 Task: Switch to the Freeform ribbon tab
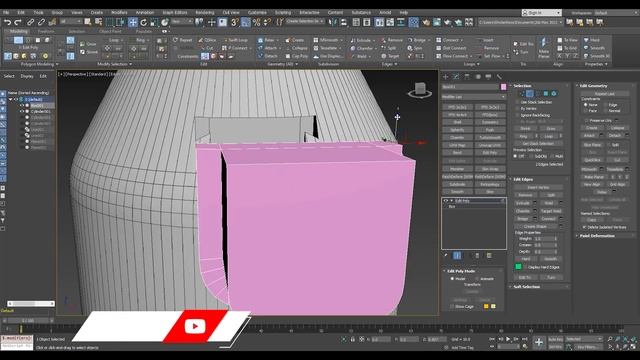pyautogui.click(x=46, y=31)
